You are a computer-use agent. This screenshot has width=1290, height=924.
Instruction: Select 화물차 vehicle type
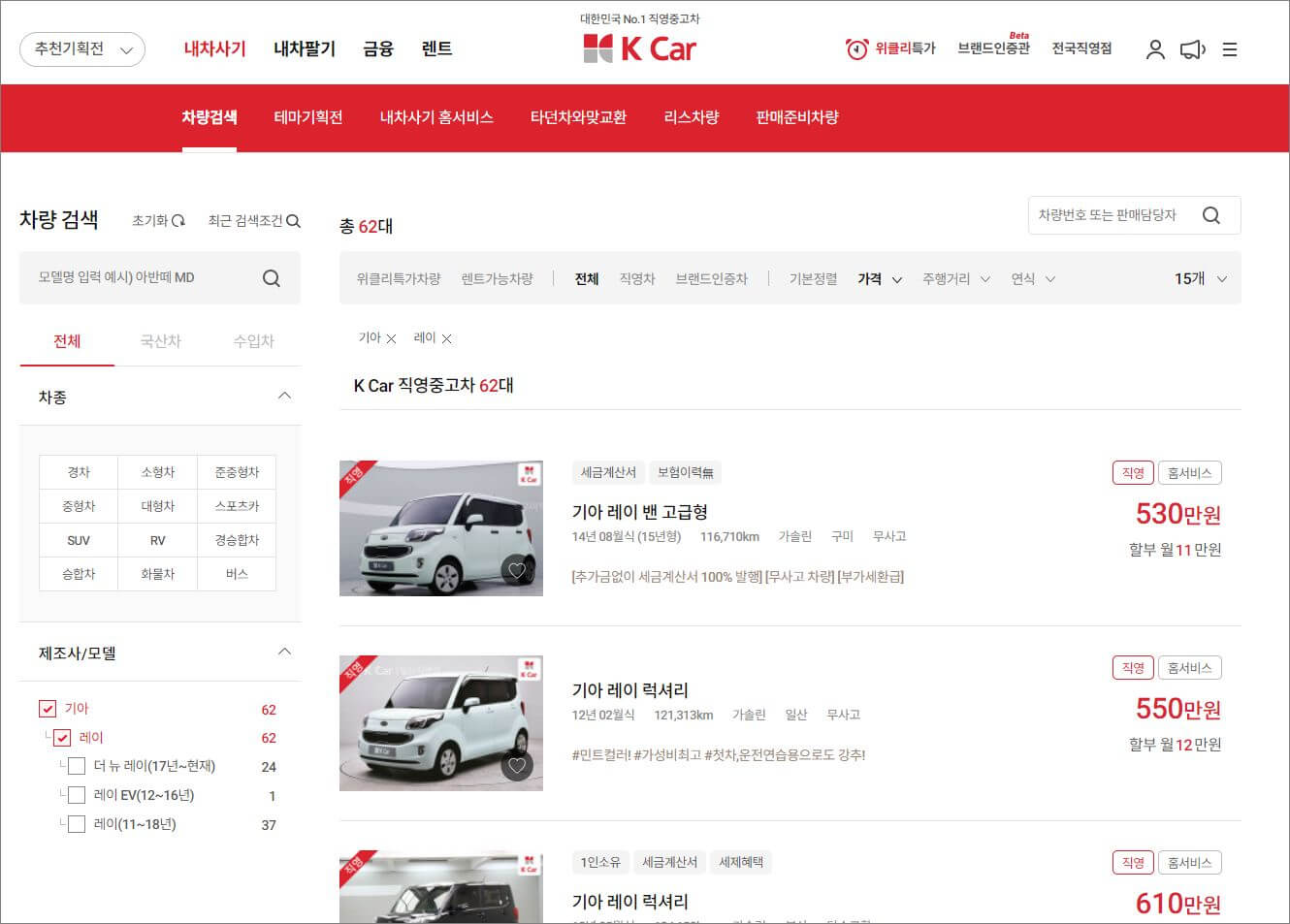[x=158, y=574]
